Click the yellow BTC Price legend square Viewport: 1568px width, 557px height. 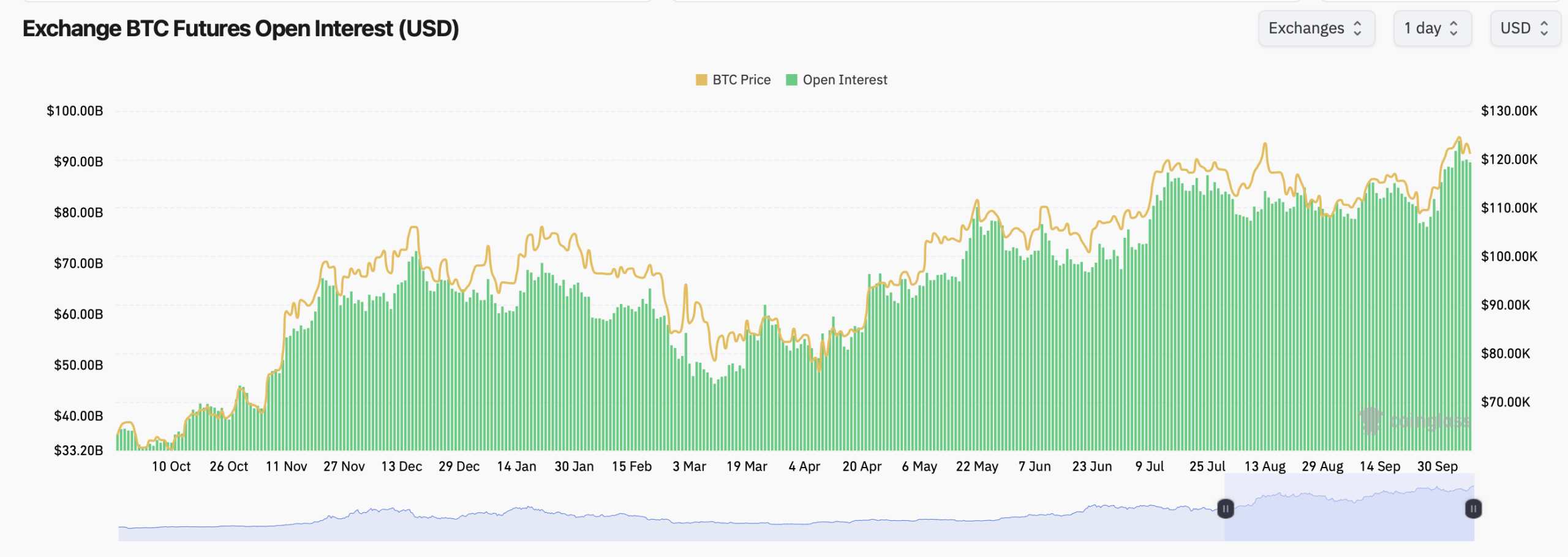701,80
